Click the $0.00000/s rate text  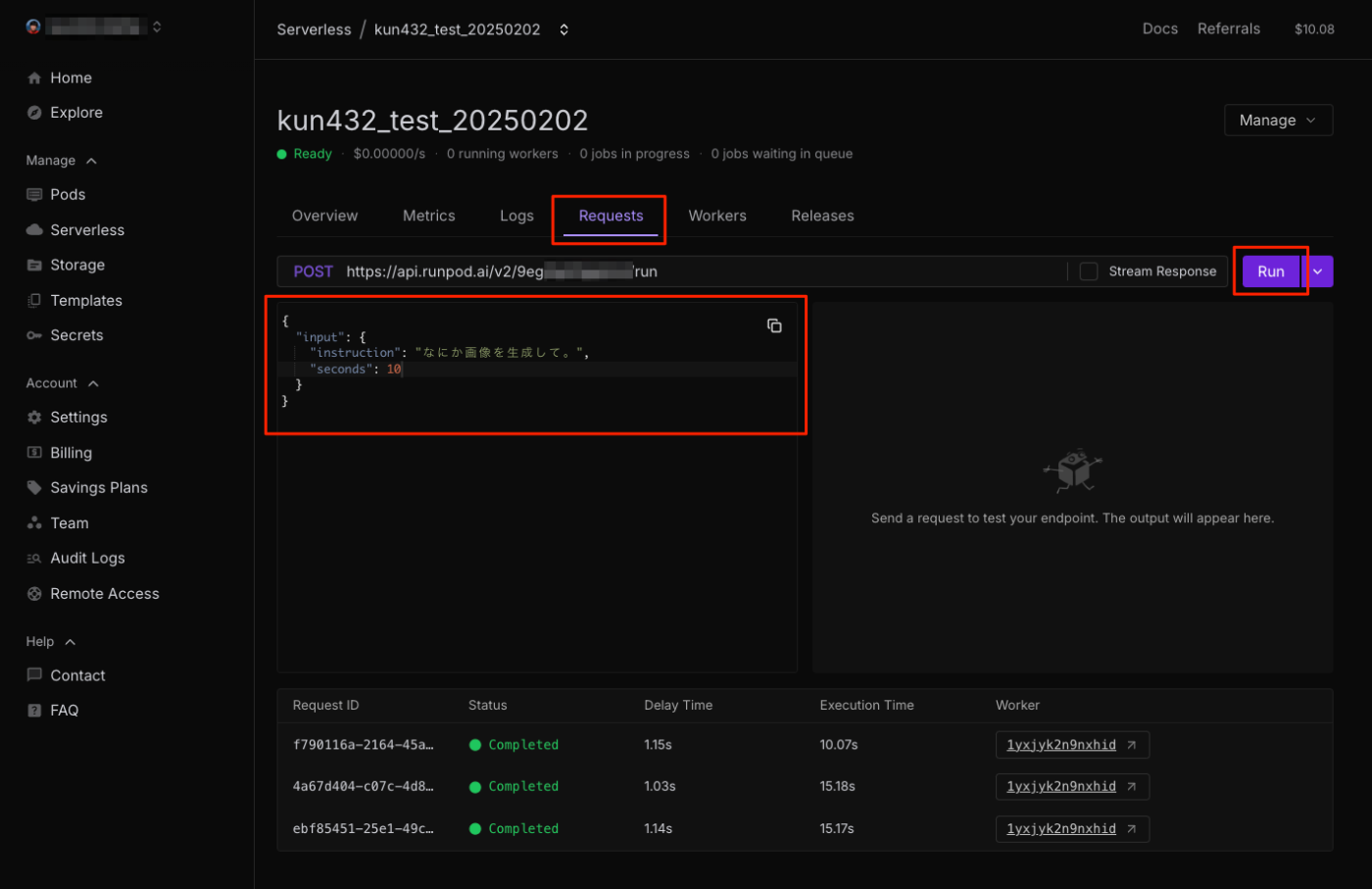389,154
